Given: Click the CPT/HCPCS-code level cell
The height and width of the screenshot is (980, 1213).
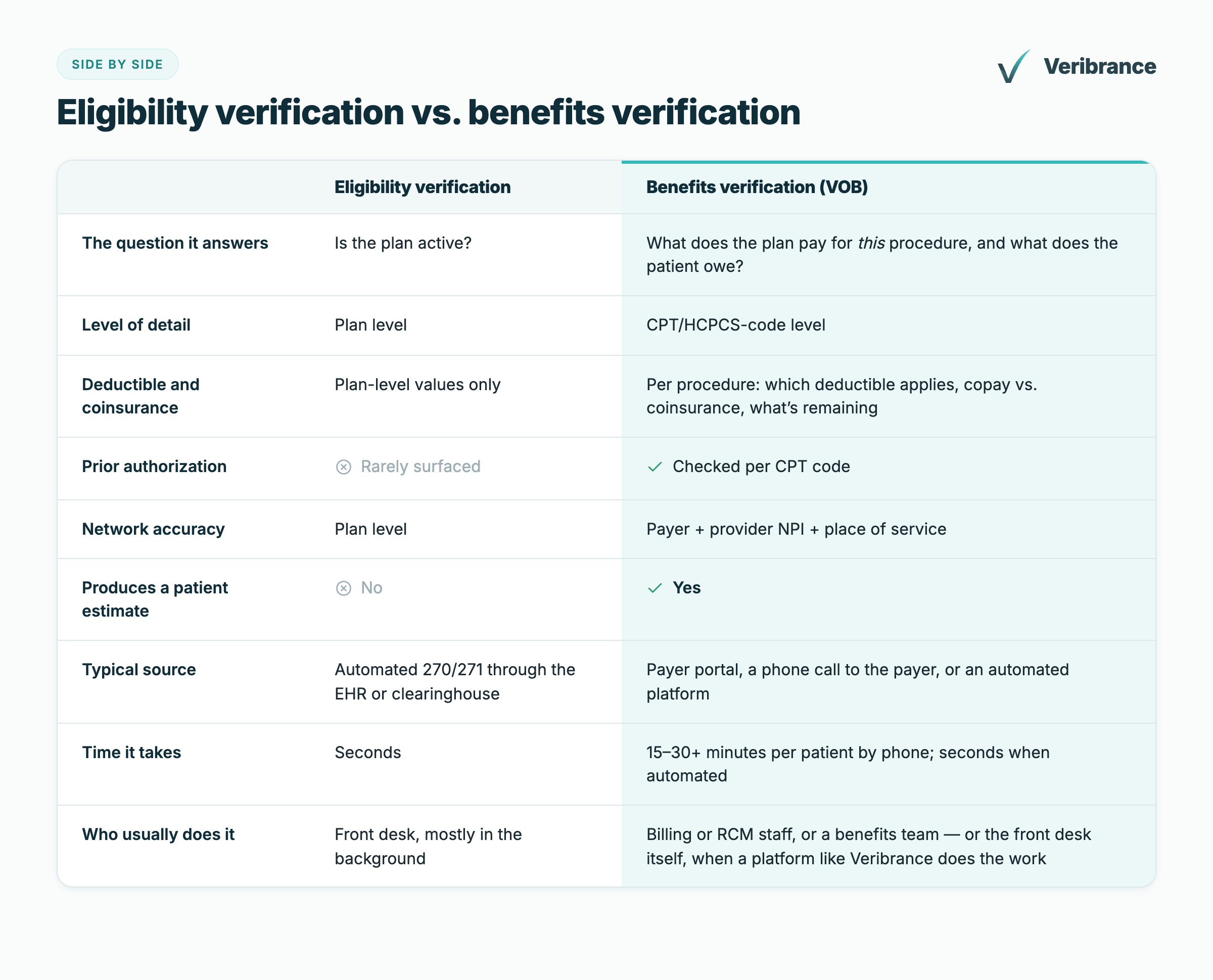Looking at the screenshot, I should coord(735,325).
